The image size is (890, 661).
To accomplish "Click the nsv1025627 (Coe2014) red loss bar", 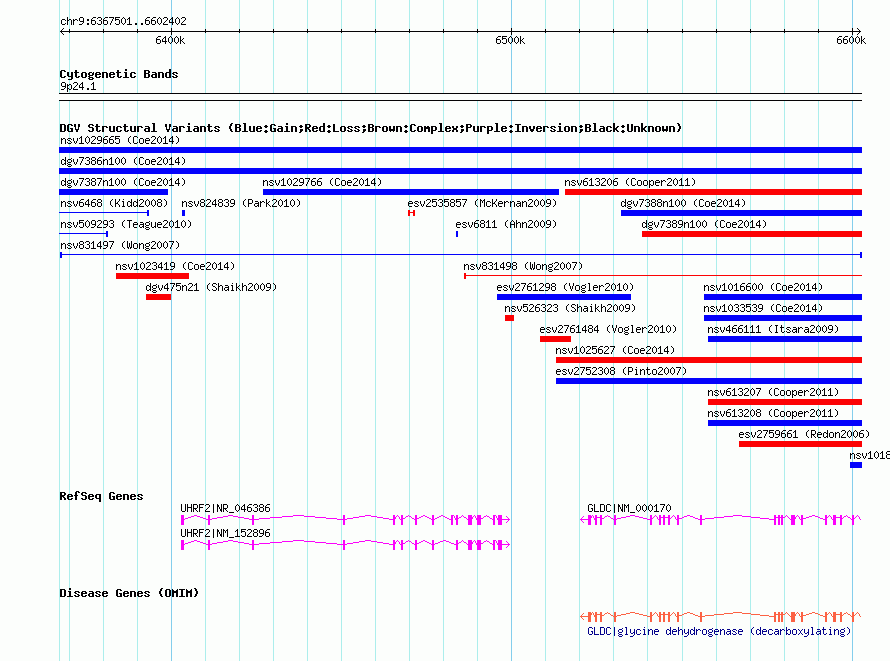I will (x=709, y=360).
